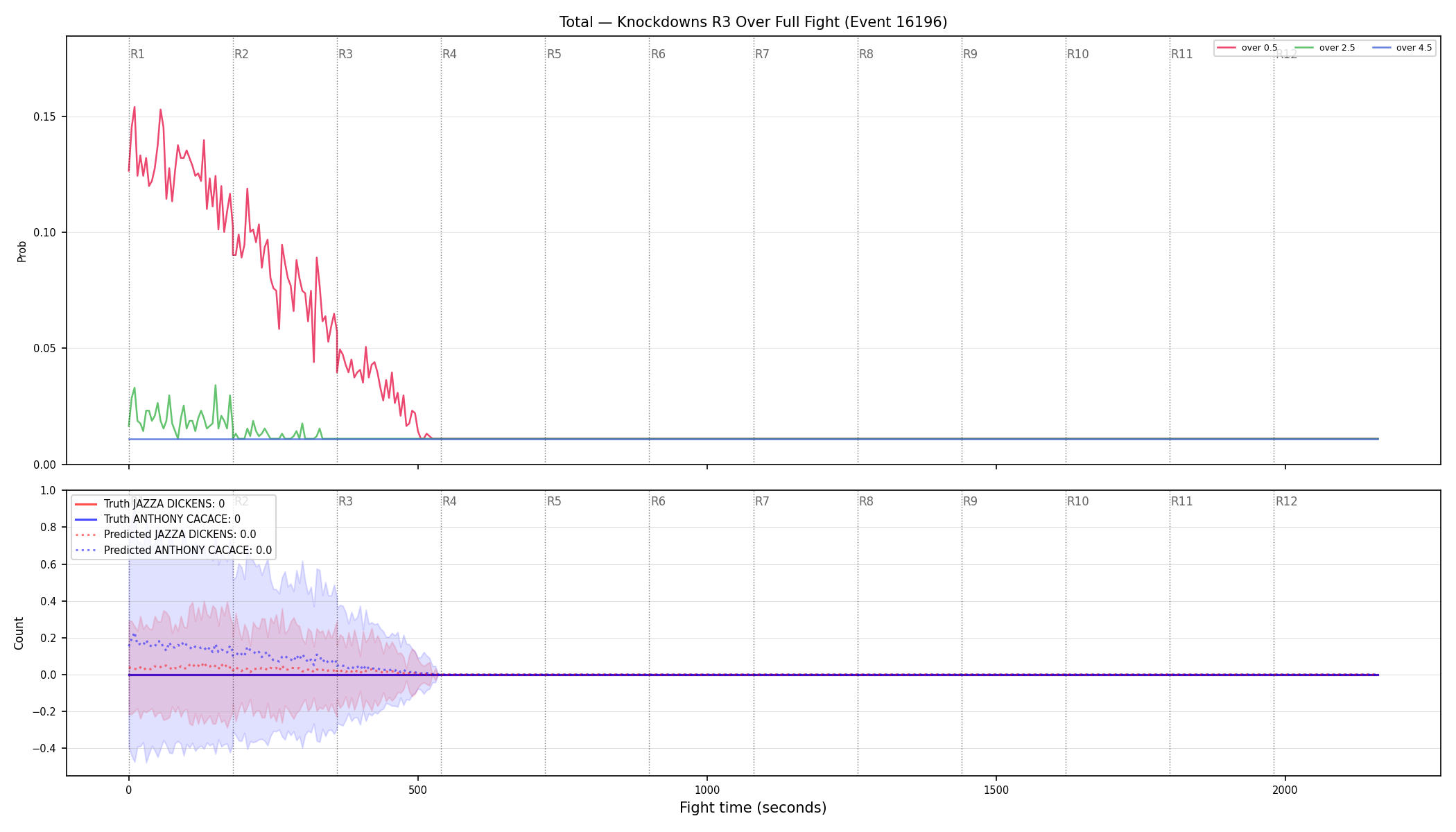1456x832 pixels.
Task: Click the 1000 tick on fight time axis
Action: tap(707, 790)
